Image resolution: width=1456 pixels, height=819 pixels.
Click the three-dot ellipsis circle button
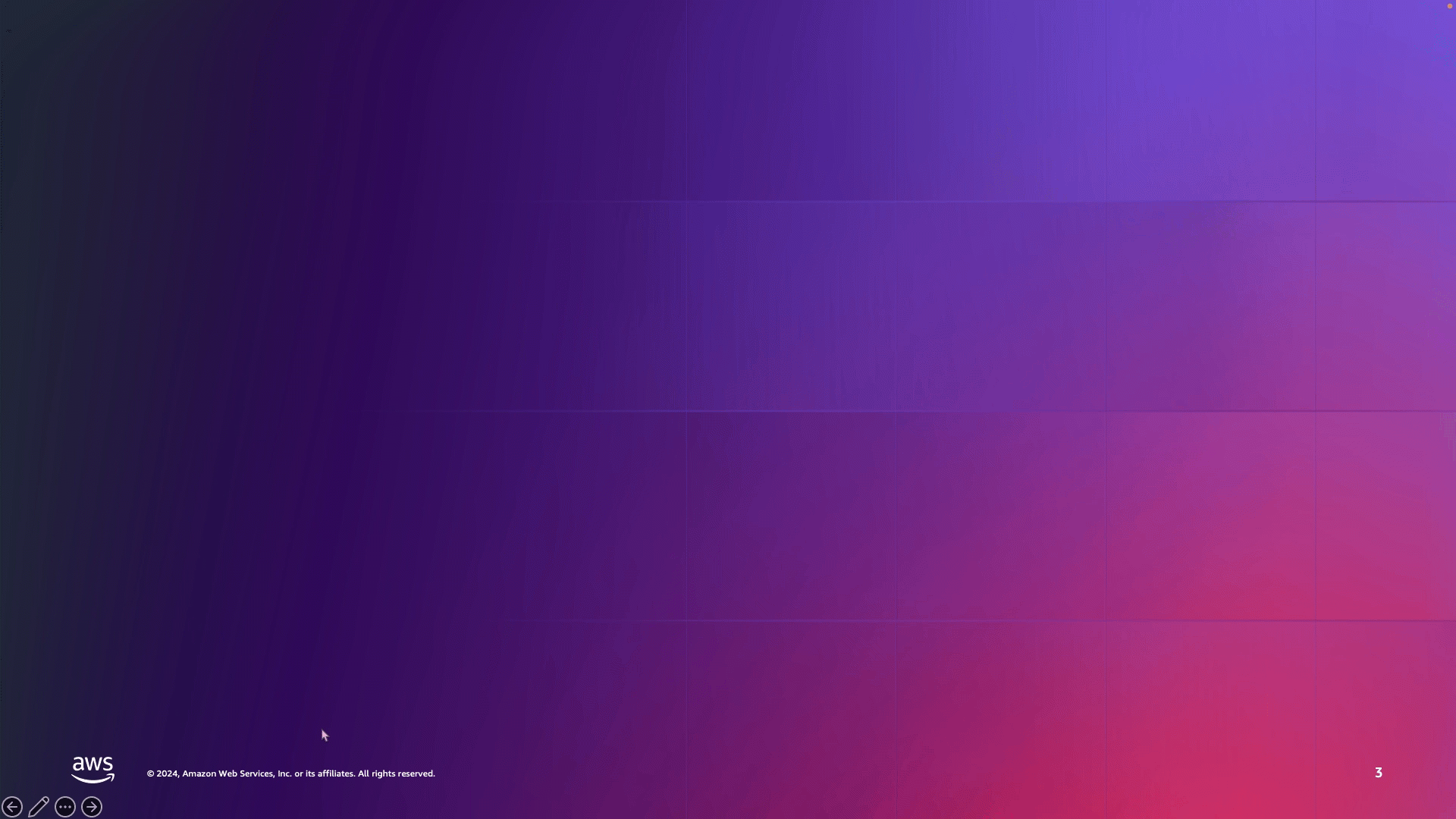coord(65,807)
